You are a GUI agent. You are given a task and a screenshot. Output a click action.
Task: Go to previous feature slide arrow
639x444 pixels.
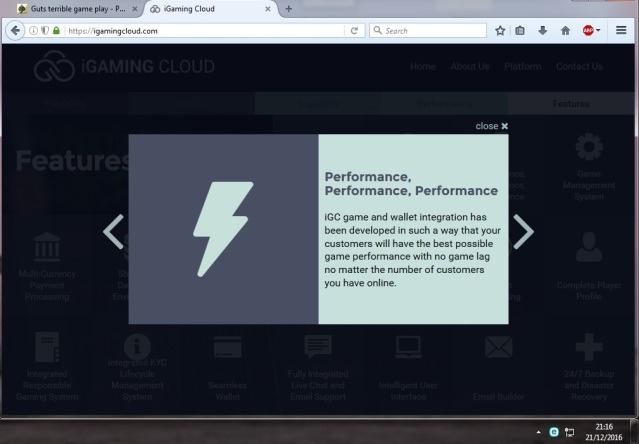114,232
